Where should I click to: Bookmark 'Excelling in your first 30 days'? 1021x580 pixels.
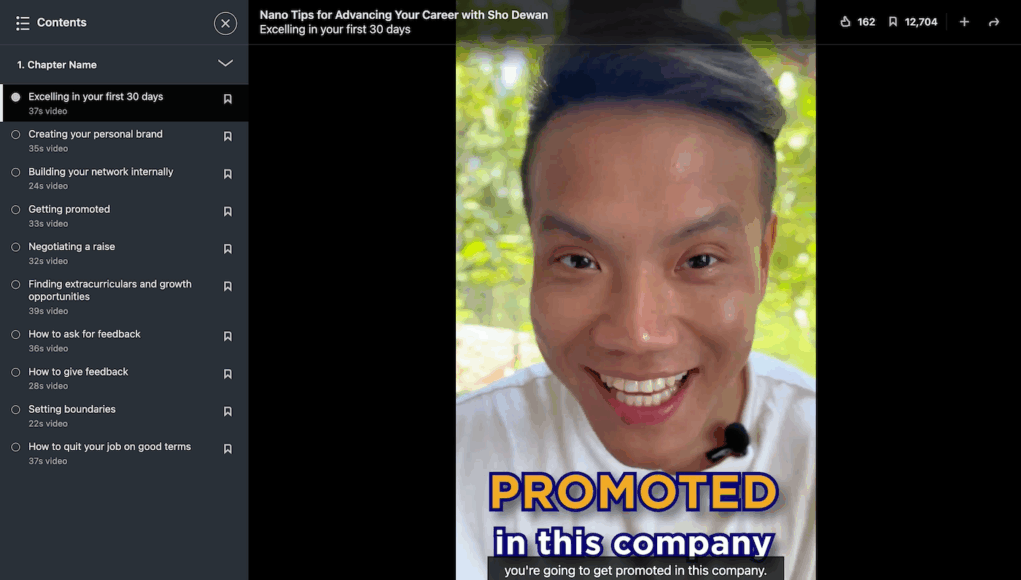228,99
